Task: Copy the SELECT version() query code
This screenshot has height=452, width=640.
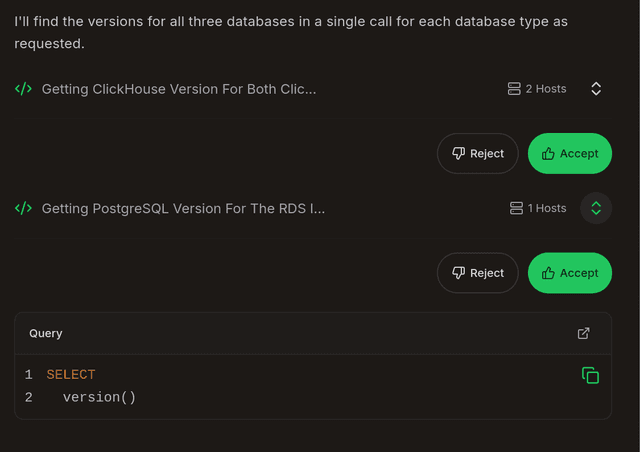Action: (590, 375)
